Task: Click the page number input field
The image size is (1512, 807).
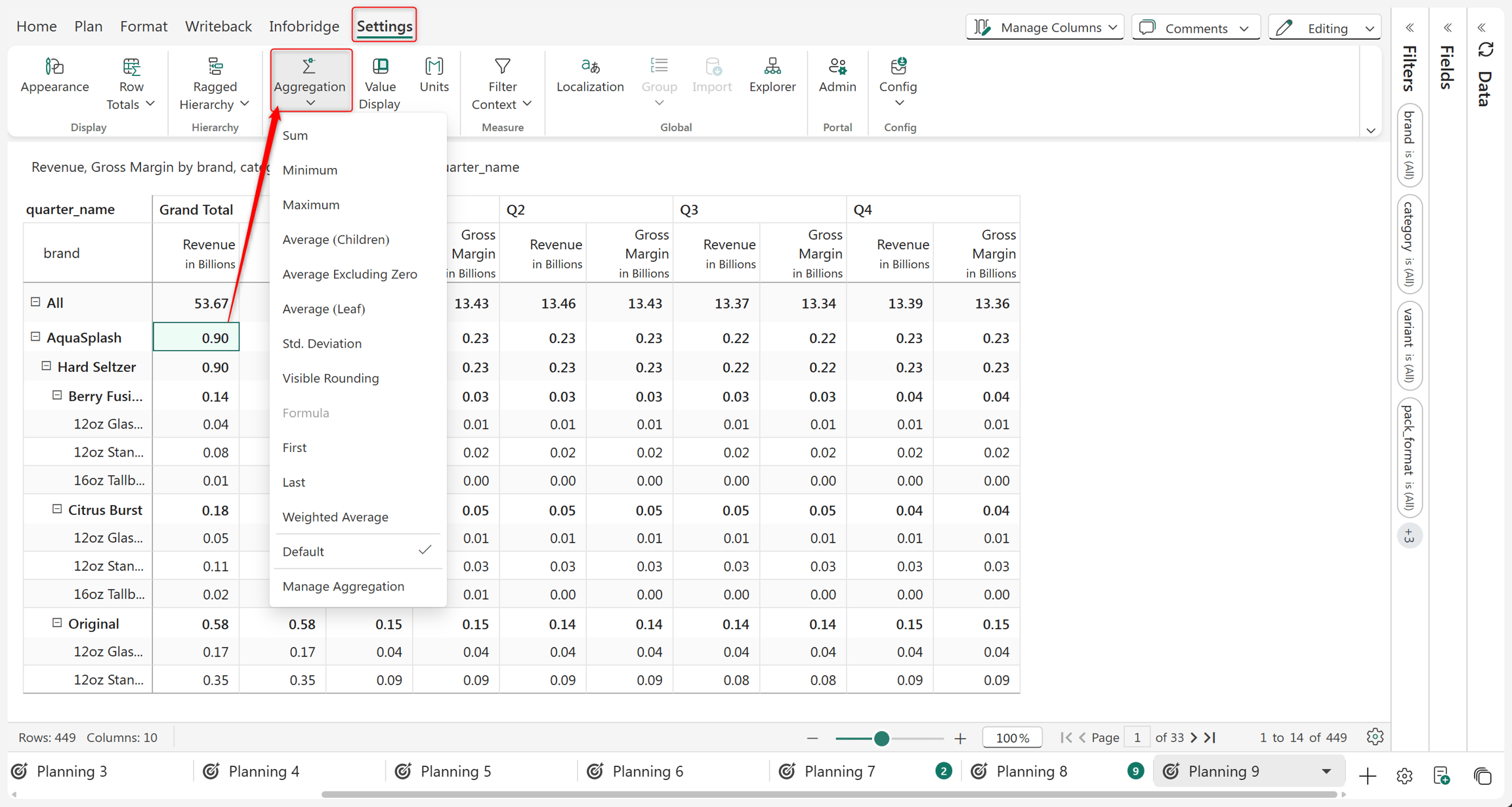Action: pyautogui.click(x=1137, y=737)
